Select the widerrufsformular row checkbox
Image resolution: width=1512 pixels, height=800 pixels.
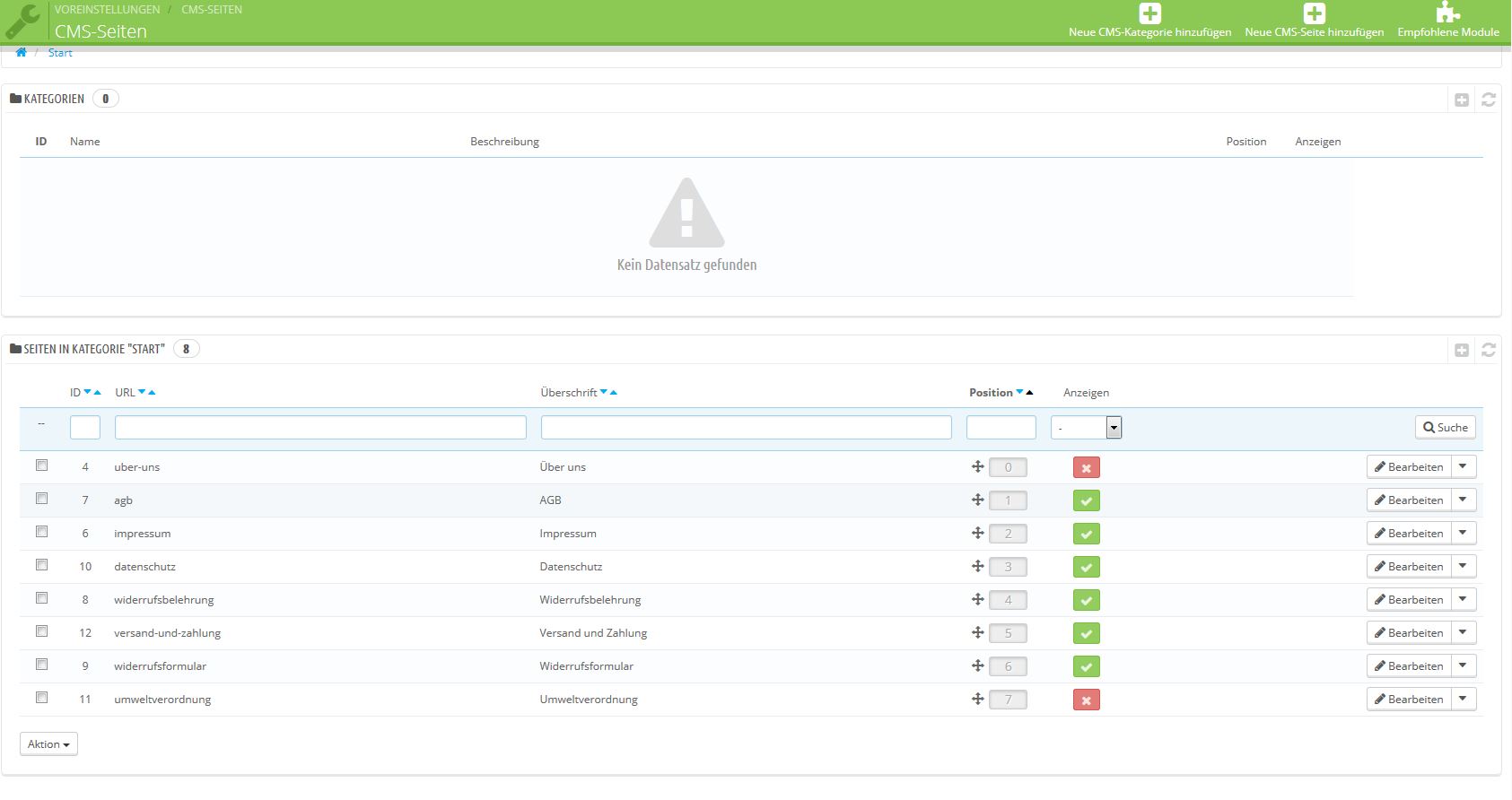41,665
